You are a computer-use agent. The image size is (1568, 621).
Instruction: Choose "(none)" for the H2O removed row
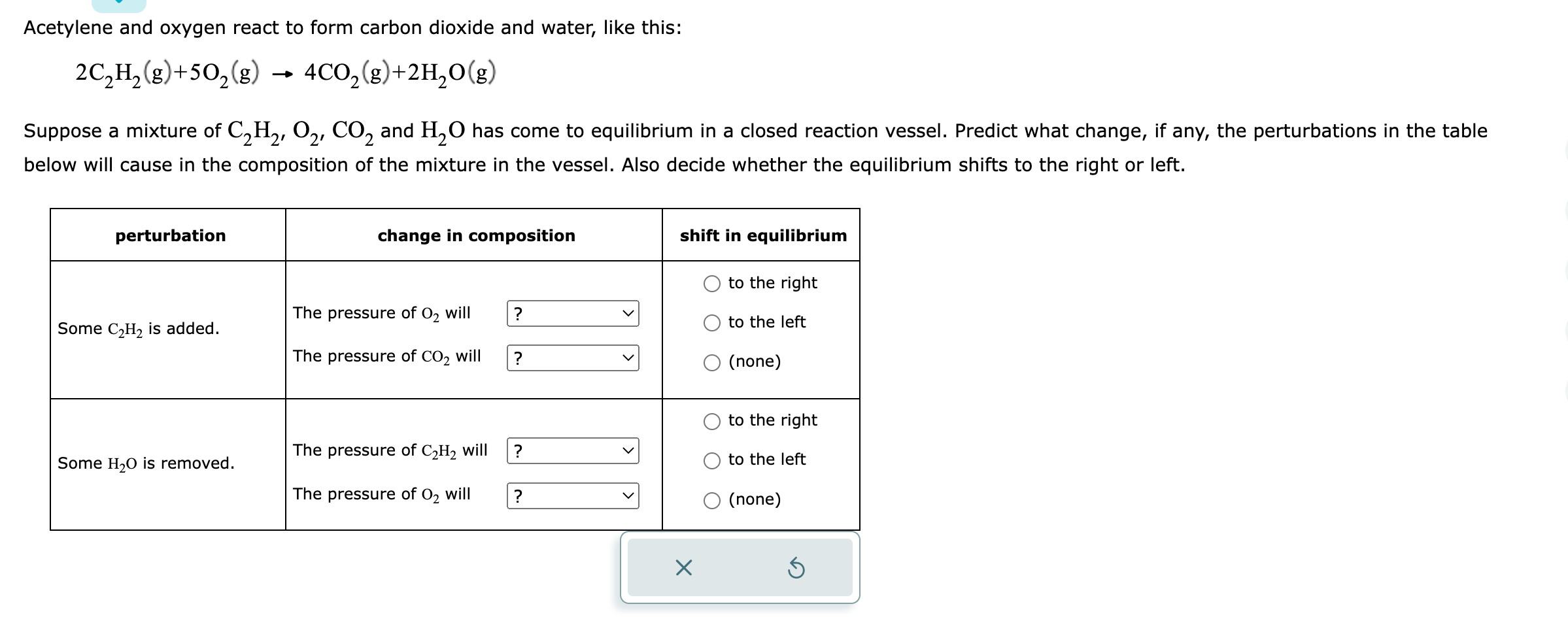(x=712, y=500)
